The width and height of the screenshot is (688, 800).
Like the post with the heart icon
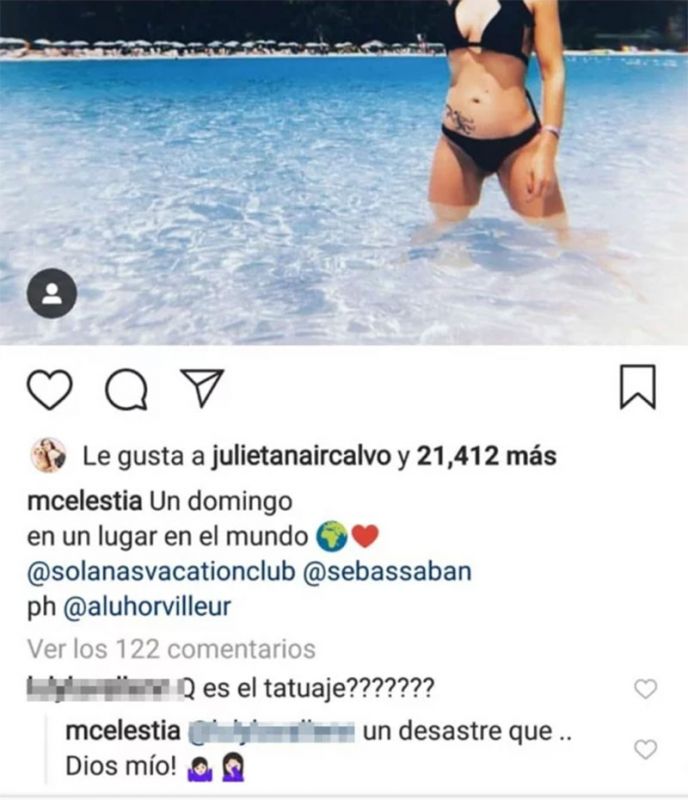[x=50, y=389]
